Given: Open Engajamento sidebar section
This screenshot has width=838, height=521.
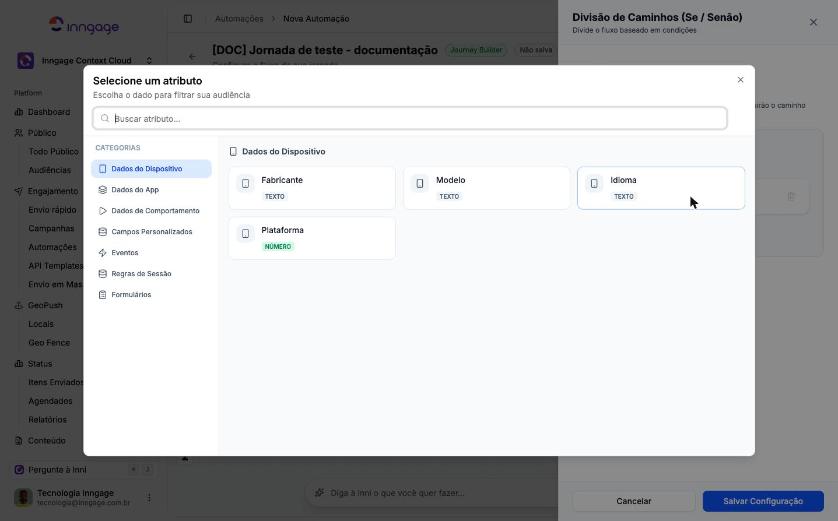Looking at the screenshot, I should (52, 191).
